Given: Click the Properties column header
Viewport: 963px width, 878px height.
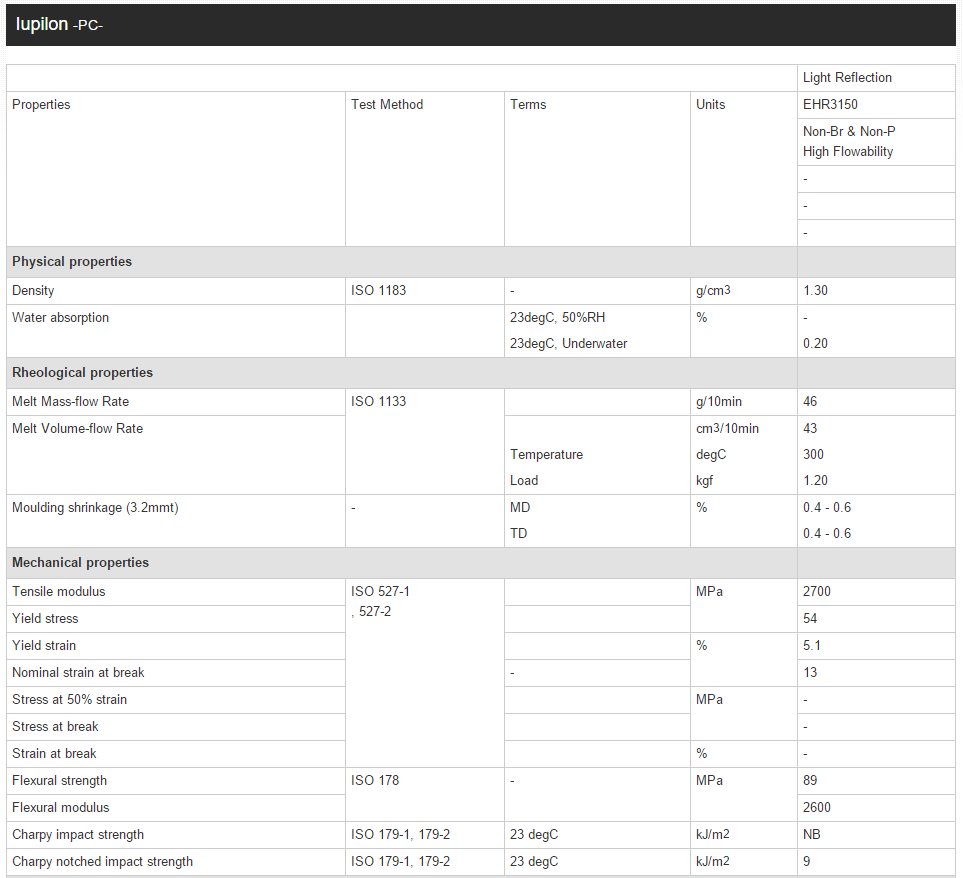Looking at the screenshot, I should [41, 104].
